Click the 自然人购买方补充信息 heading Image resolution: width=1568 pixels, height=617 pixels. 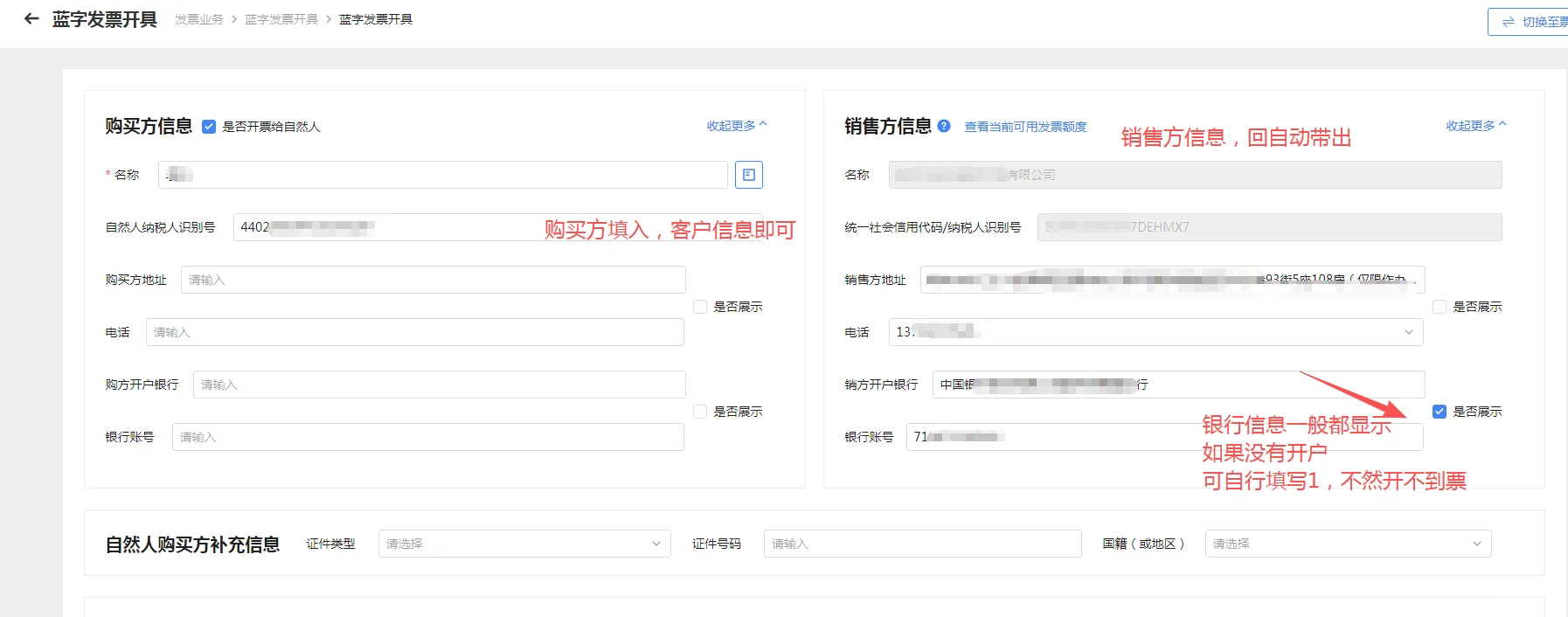click(x=192, y=544)
